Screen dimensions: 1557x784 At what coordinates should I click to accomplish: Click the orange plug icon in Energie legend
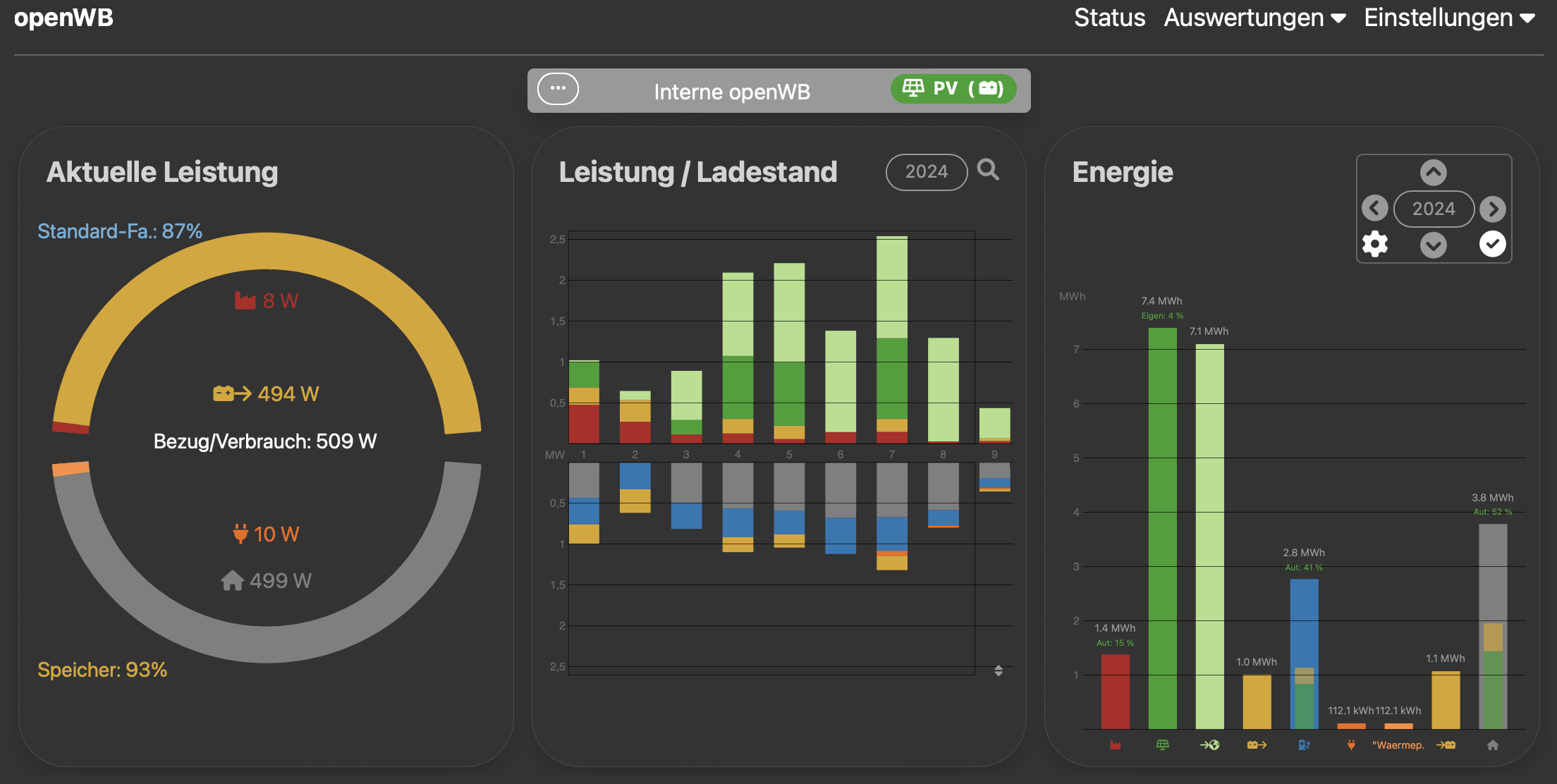click(x=1351, y=745)
